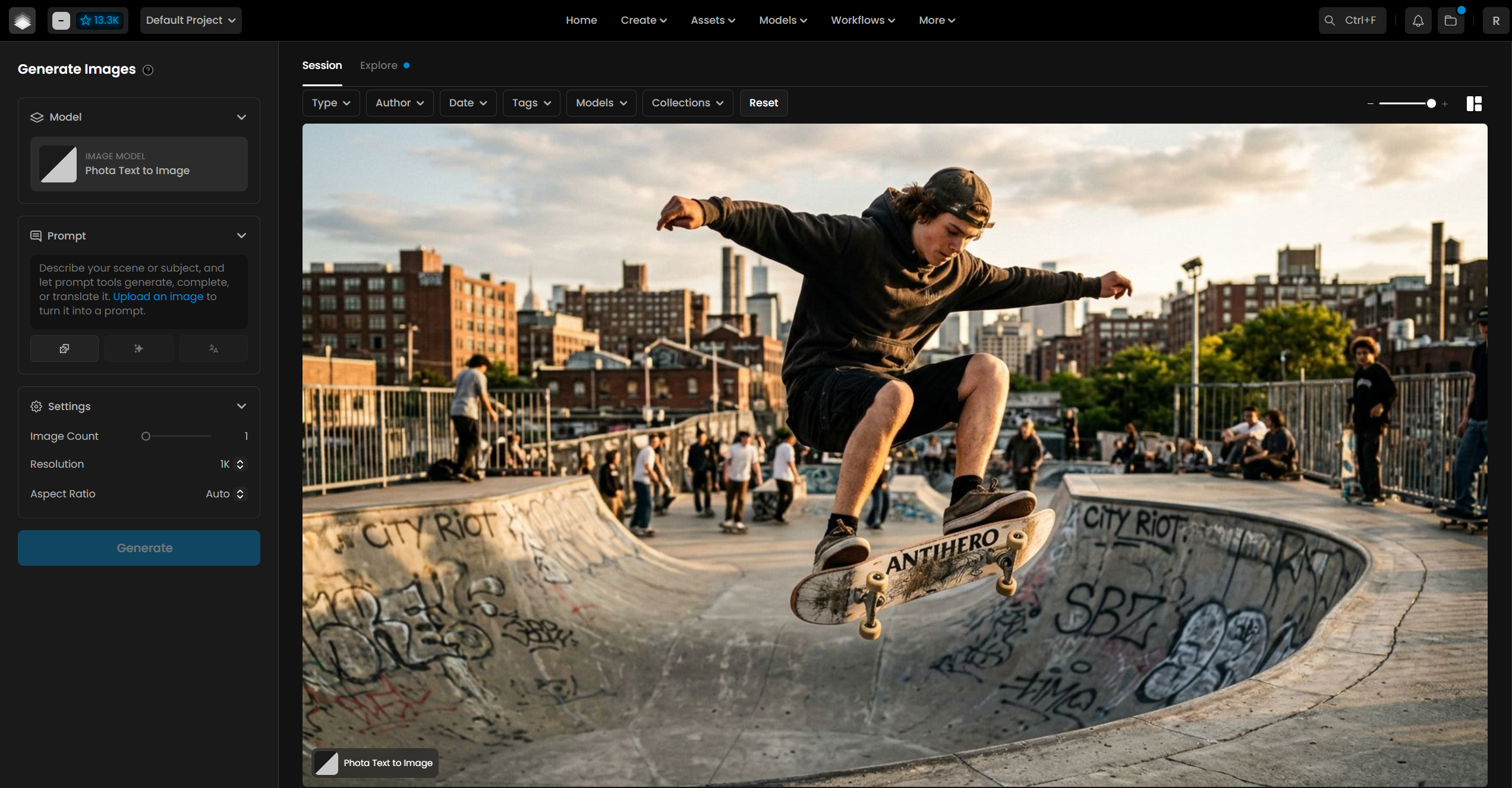Open the Collections filter dropdown
This screenshot has width=1512, height=788.
687,103
